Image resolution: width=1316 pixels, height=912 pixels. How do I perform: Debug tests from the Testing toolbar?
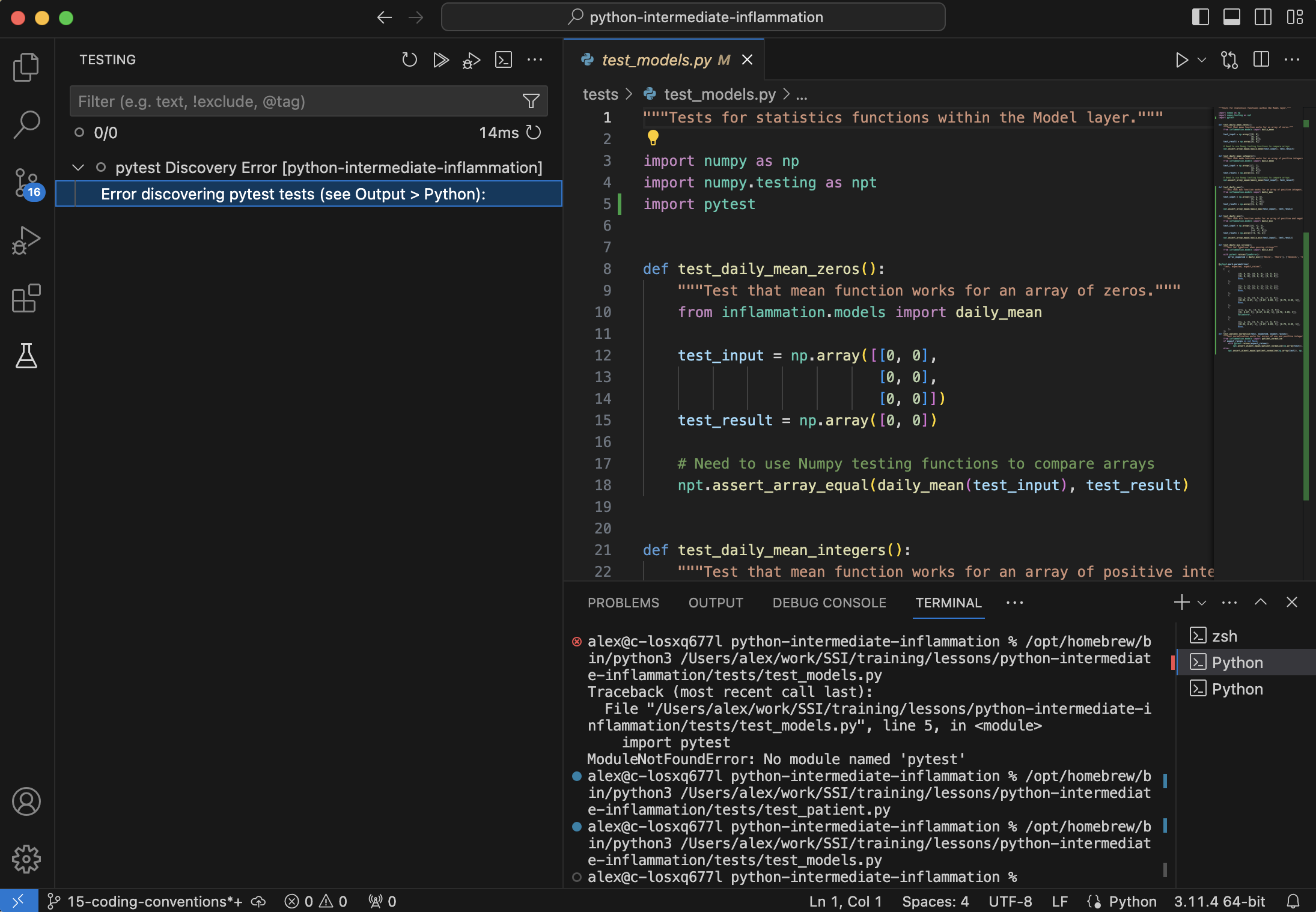click(x=472, y=59)
